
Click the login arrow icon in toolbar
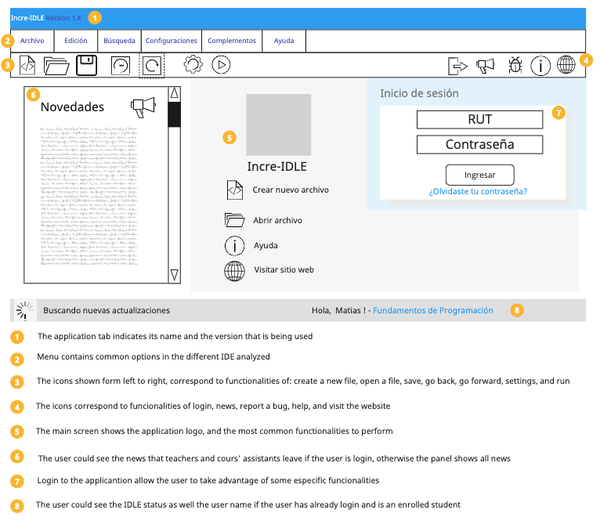(457, 66)
